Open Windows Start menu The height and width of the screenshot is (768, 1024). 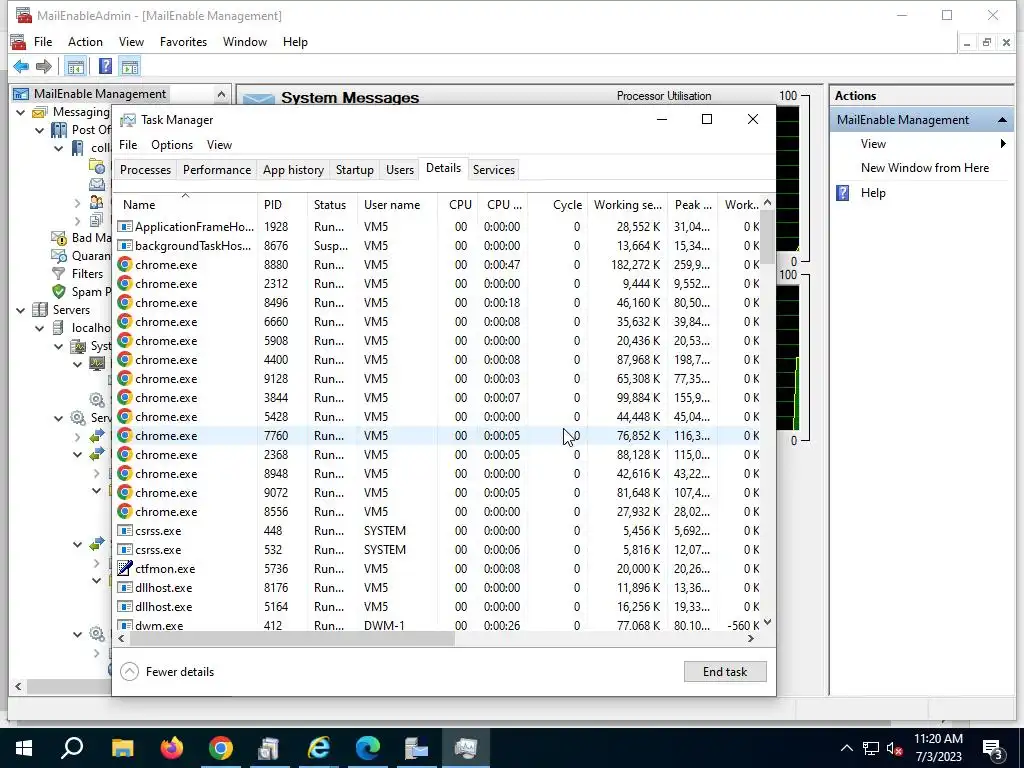[24, 747]
